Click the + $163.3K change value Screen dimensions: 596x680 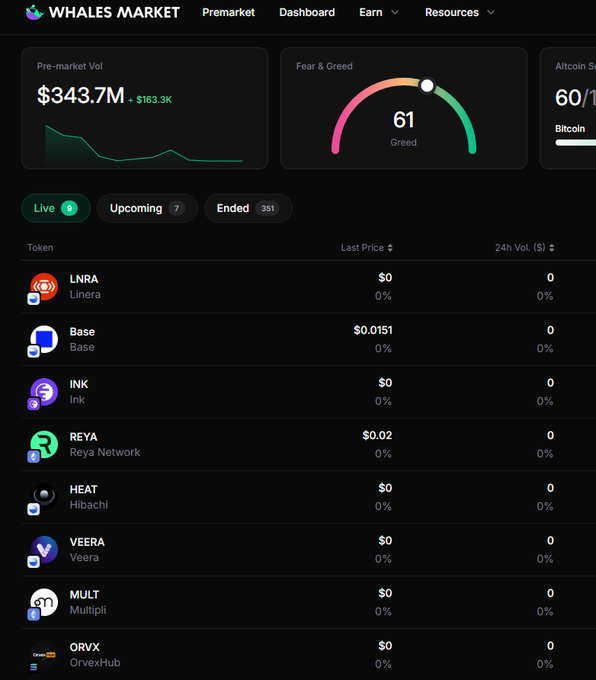pos(150,100)
